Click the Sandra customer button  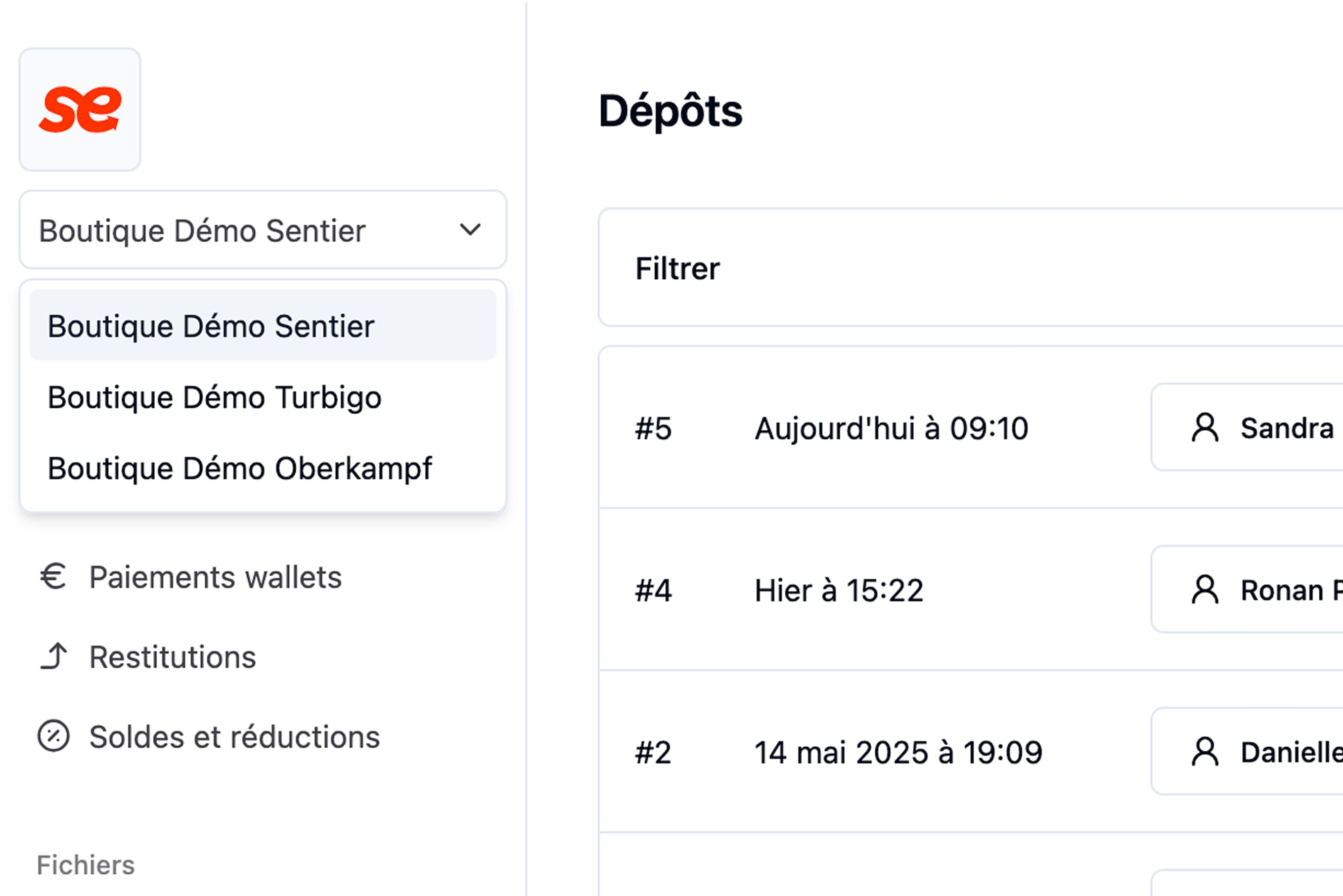[1248, 427]
